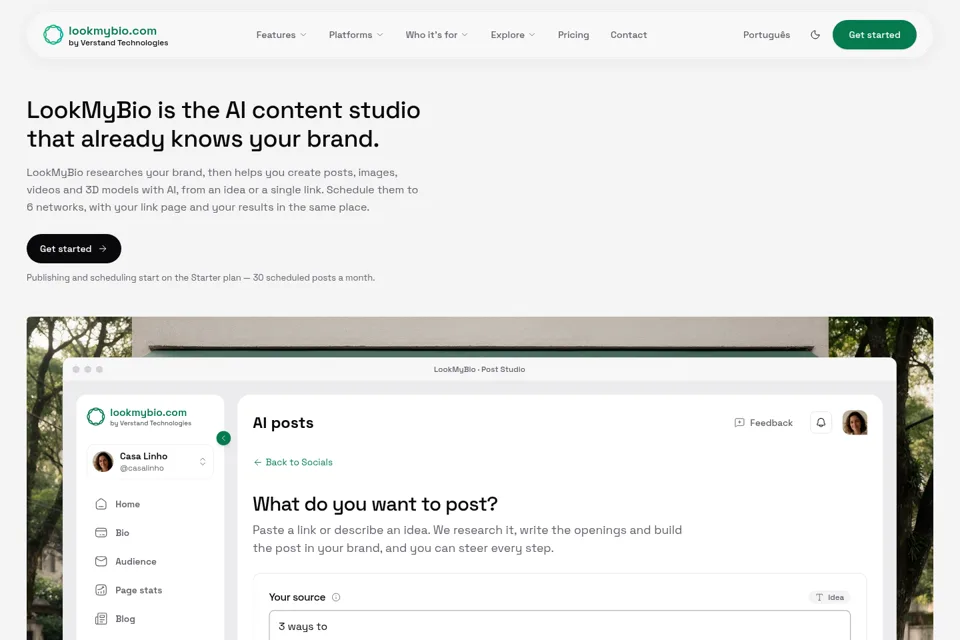
Task: Click the Casa Linho avatar in the sidebar
Action: (103, 462)
